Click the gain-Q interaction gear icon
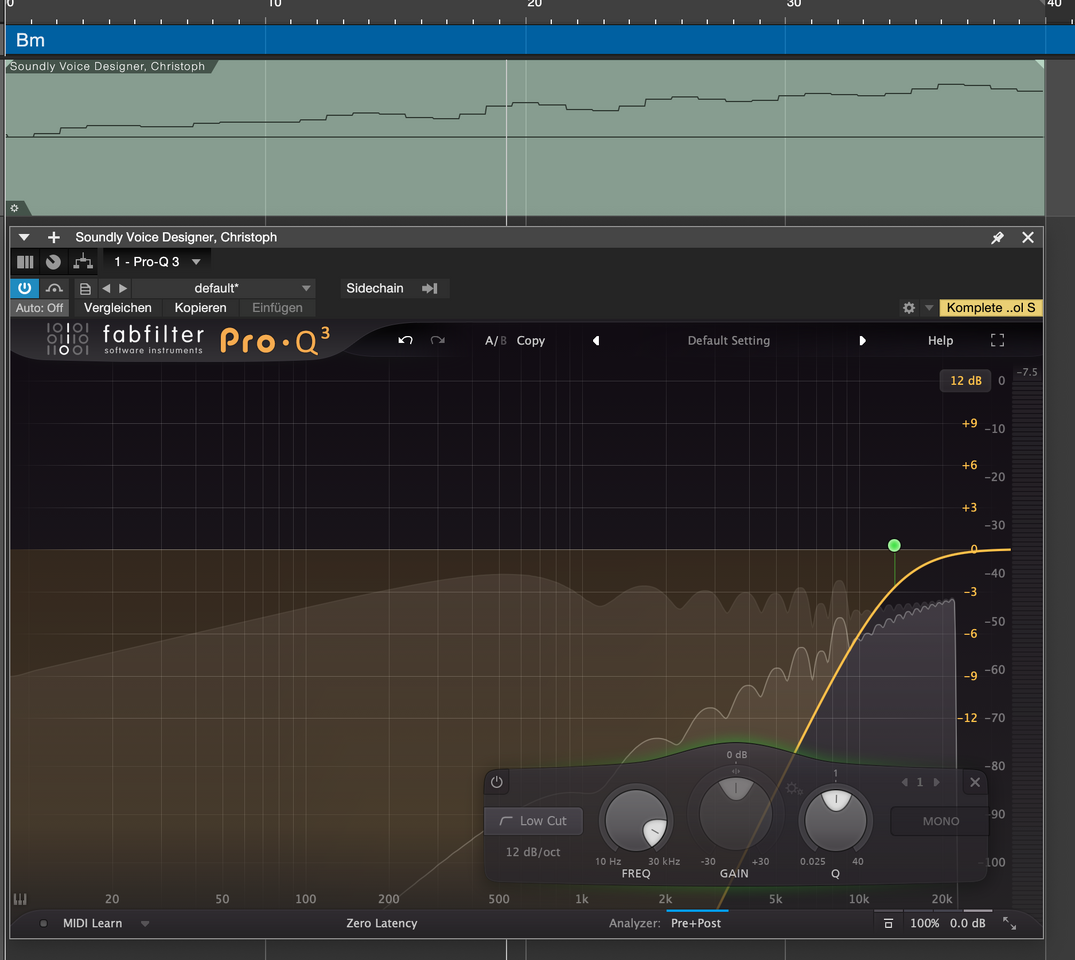Screen dimensions: 1075x960 [793, 789]
